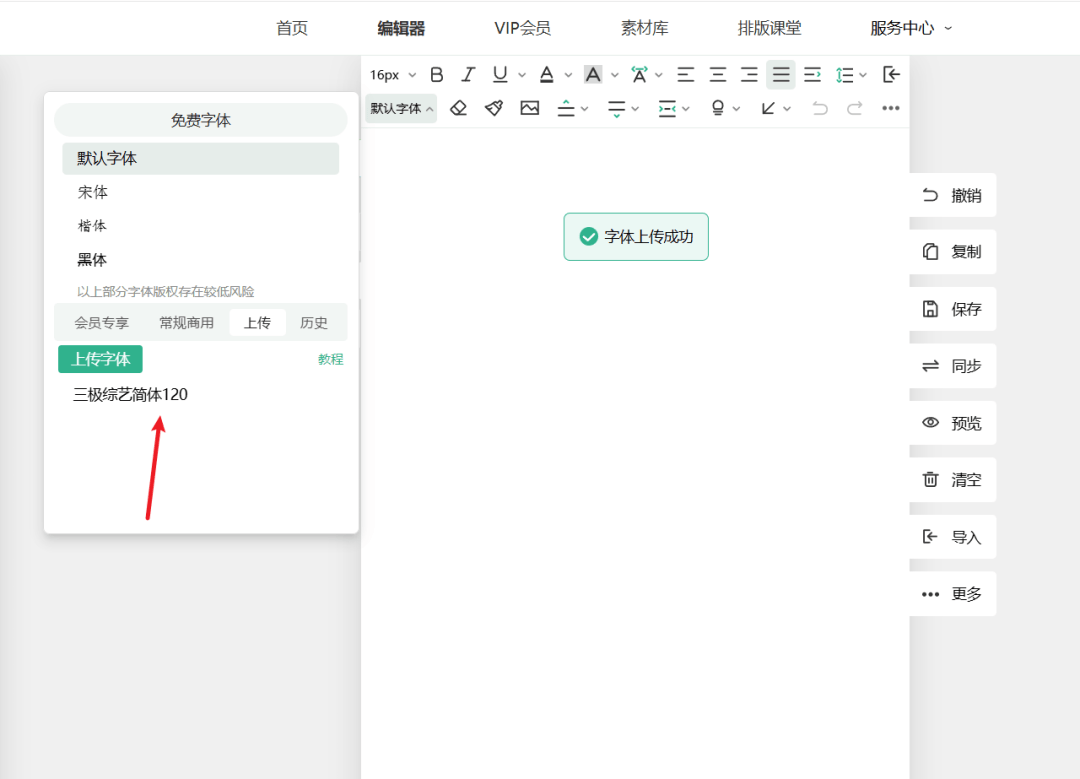This screenshot has width=1080, height=779.
Task: Enable justified text alignment
Action: [781, 75]
